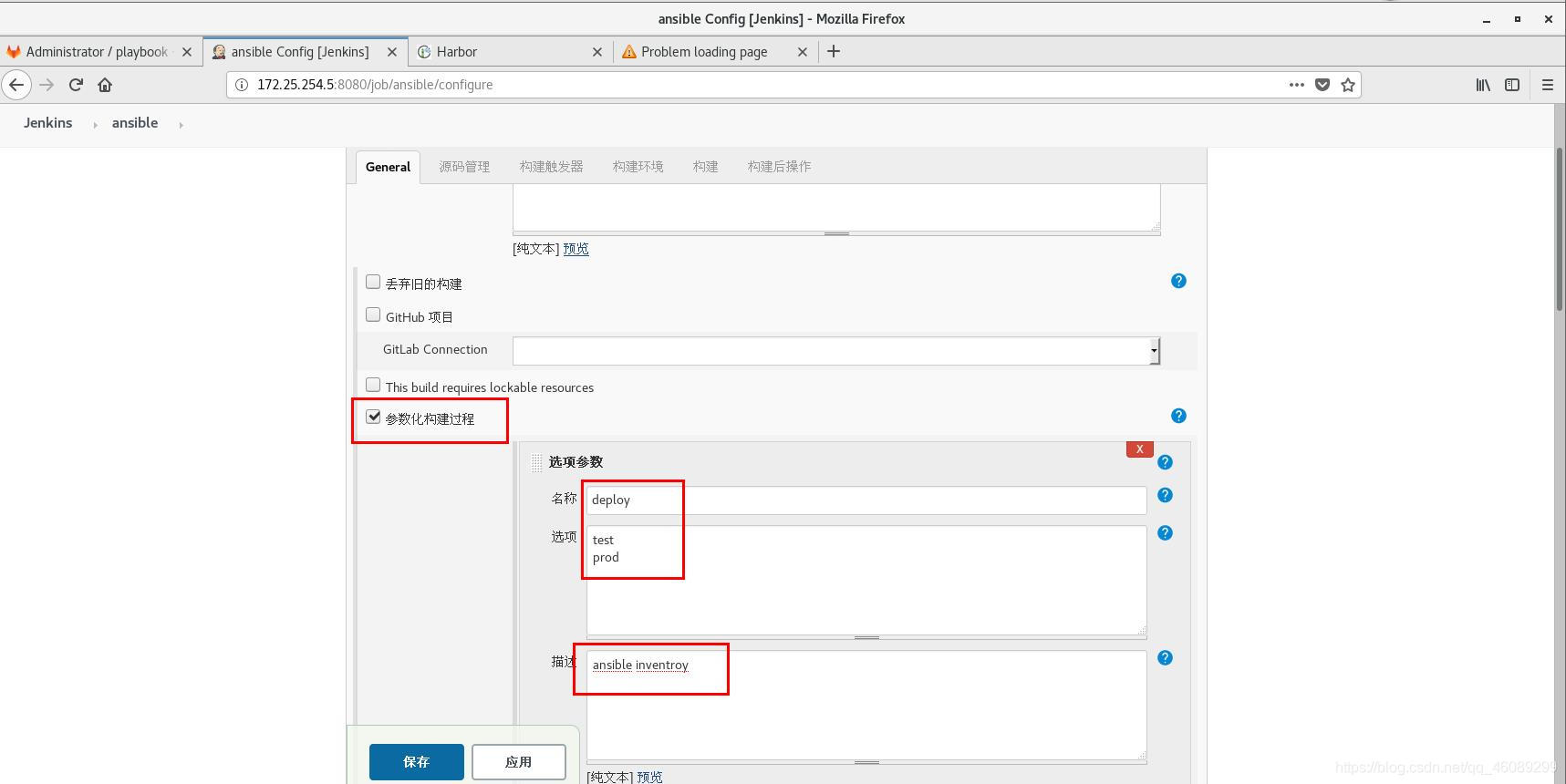Expand the Jenkins breadcrumb arrow menu

click(95, 124)
